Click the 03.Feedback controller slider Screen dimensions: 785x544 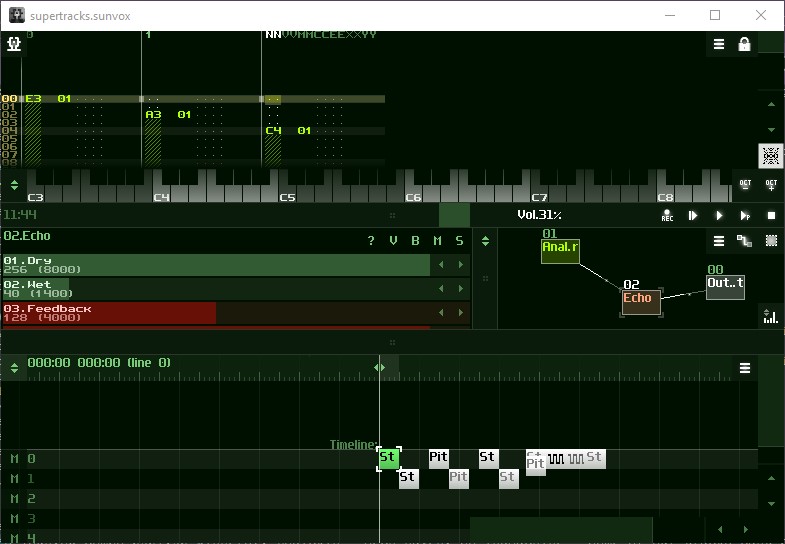(x=216, y=313)
